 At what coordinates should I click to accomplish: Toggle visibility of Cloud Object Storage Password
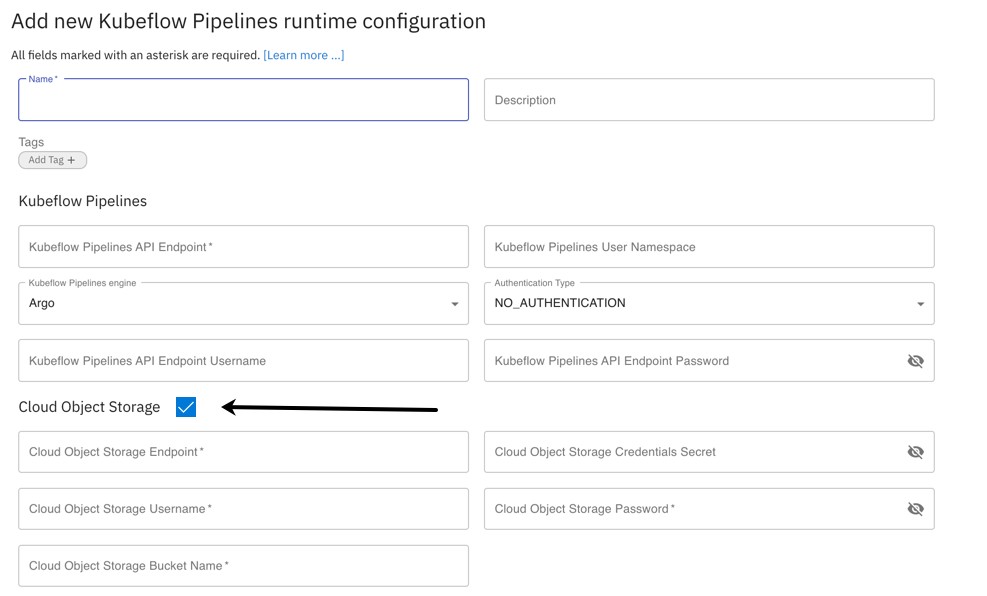tap(915, 509)
